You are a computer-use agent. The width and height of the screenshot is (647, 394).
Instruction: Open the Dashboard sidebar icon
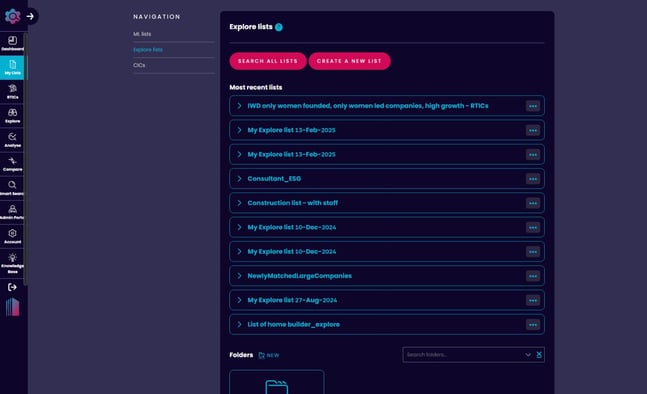click(x=12, y=43)
